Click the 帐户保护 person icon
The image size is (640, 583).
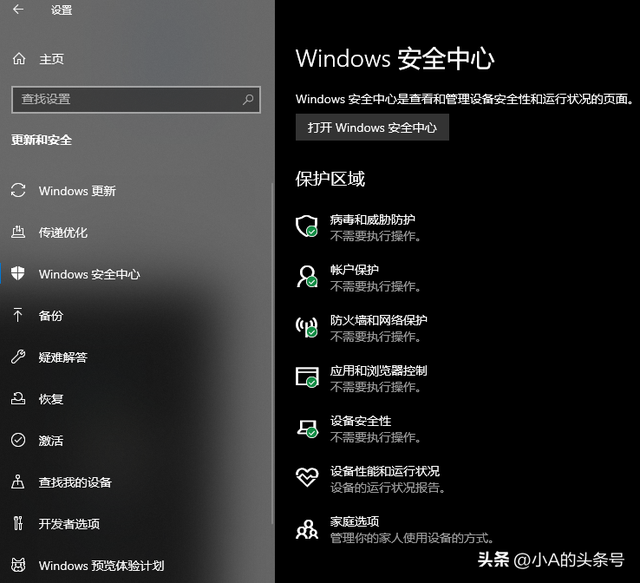(x=307, y=276)
